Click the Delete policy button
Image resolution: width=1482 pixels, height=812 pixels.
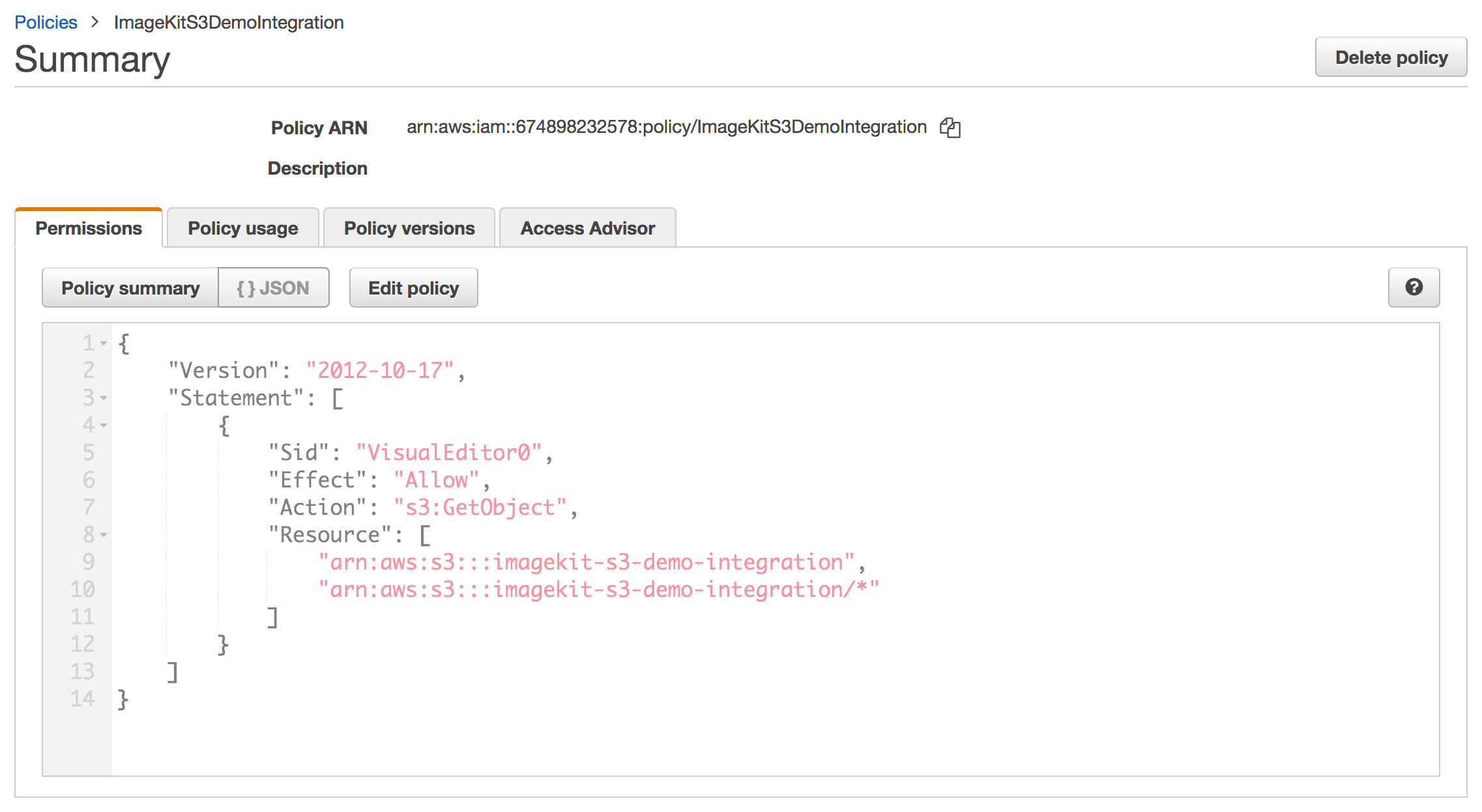(x=1391, y=57)
